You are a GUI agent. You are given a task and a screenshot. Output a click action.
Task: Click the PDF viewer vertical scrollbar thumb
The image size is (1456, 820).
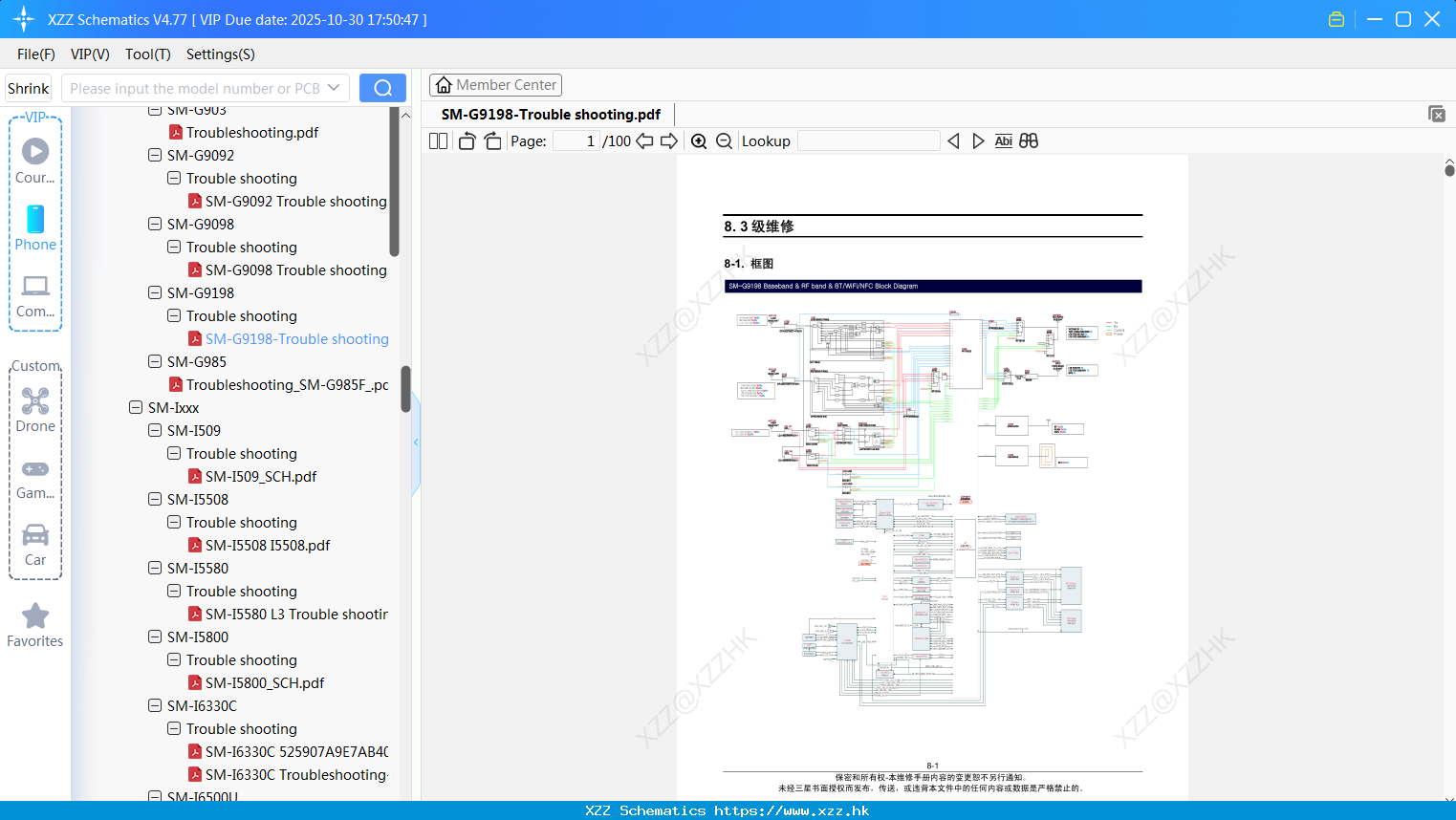click(1449, 170)
